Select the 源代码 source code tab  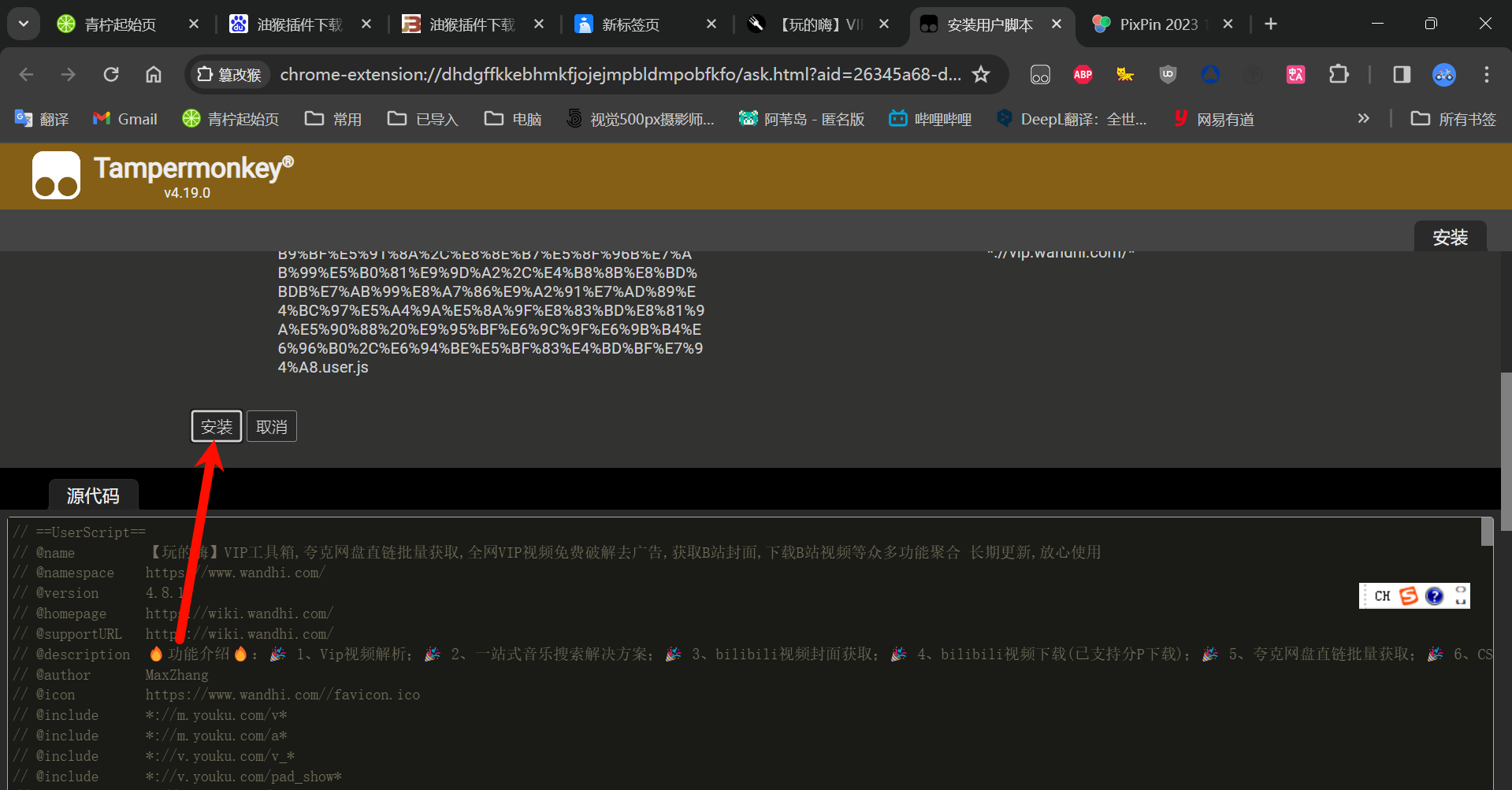[93, 495]
